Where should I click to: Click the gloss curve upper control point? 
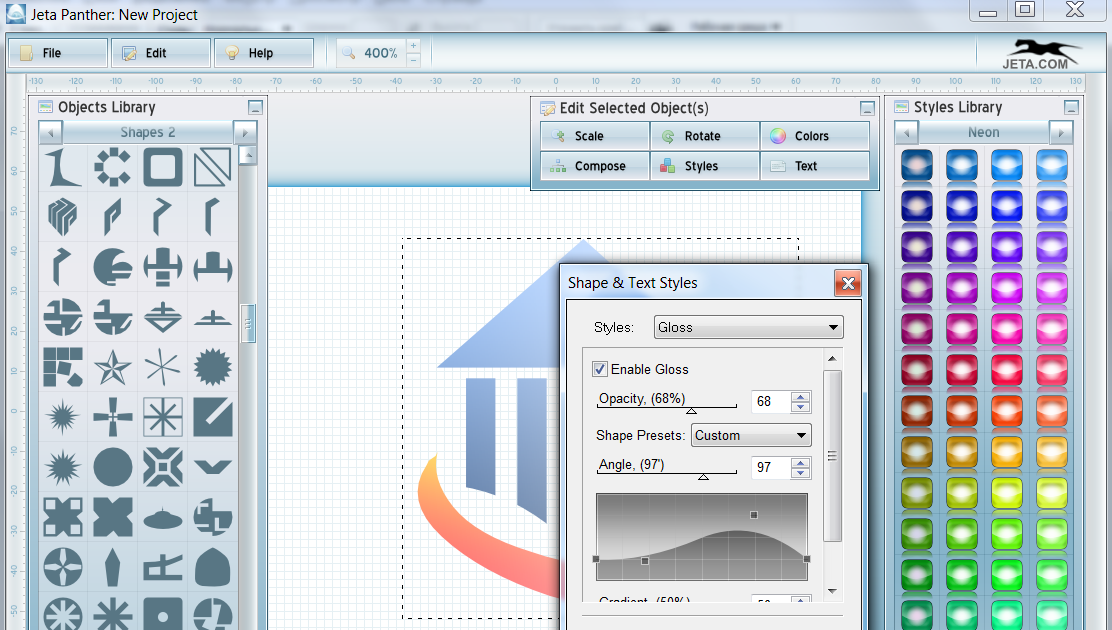(x=754, y=515)
